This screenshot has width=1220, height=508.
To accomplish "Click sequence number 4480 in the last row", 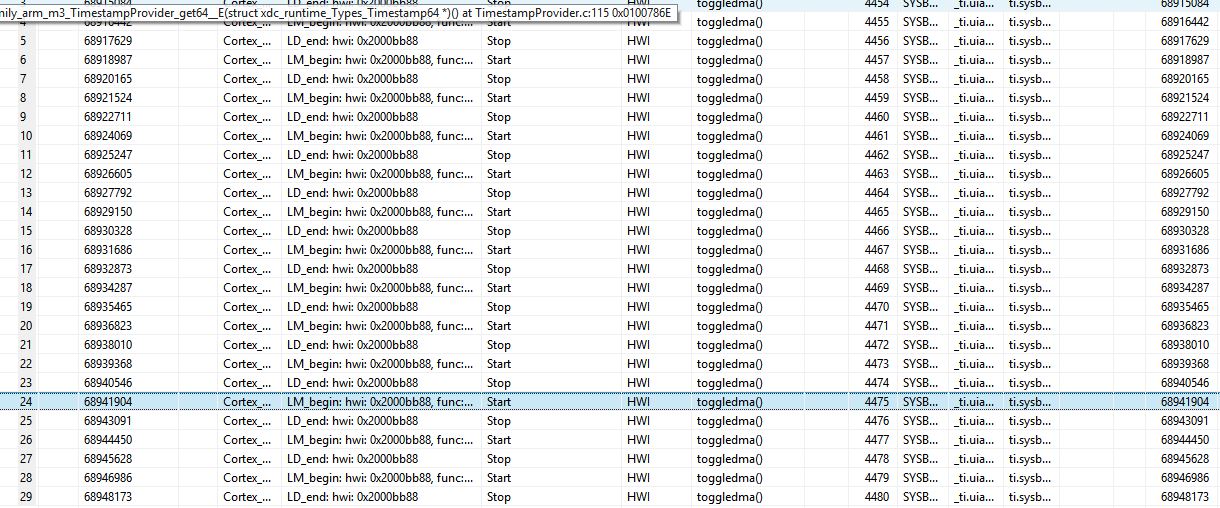I will click(x=876, y=497).
